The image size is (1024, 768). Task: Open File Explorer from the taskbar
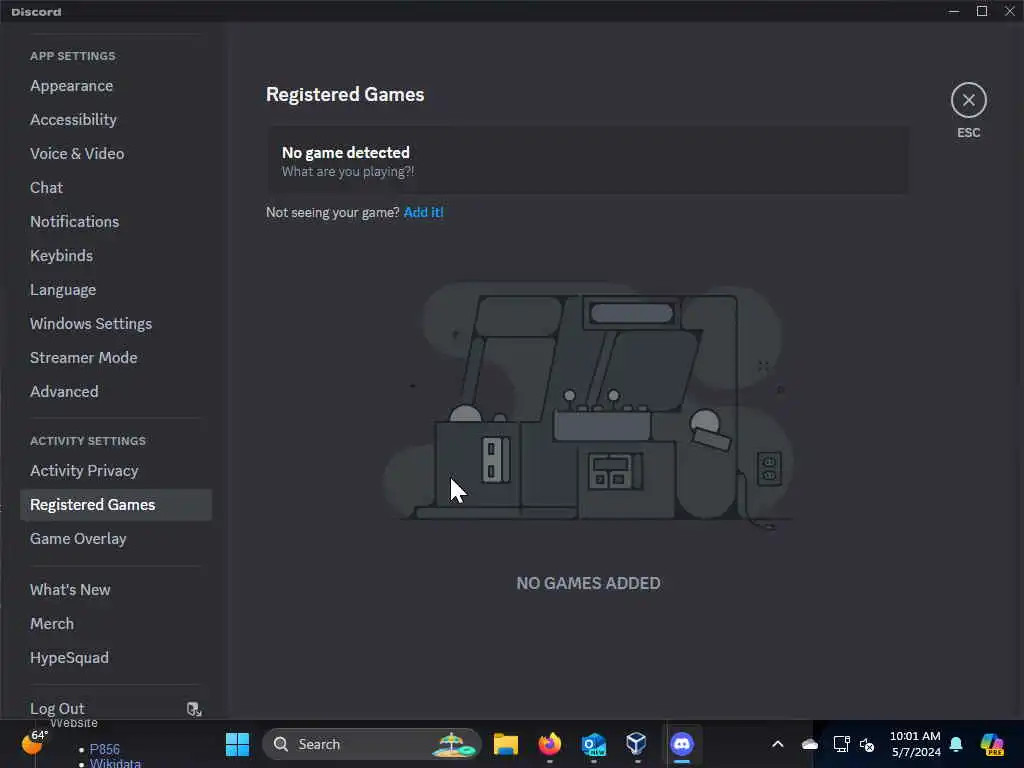pos(505,744)
